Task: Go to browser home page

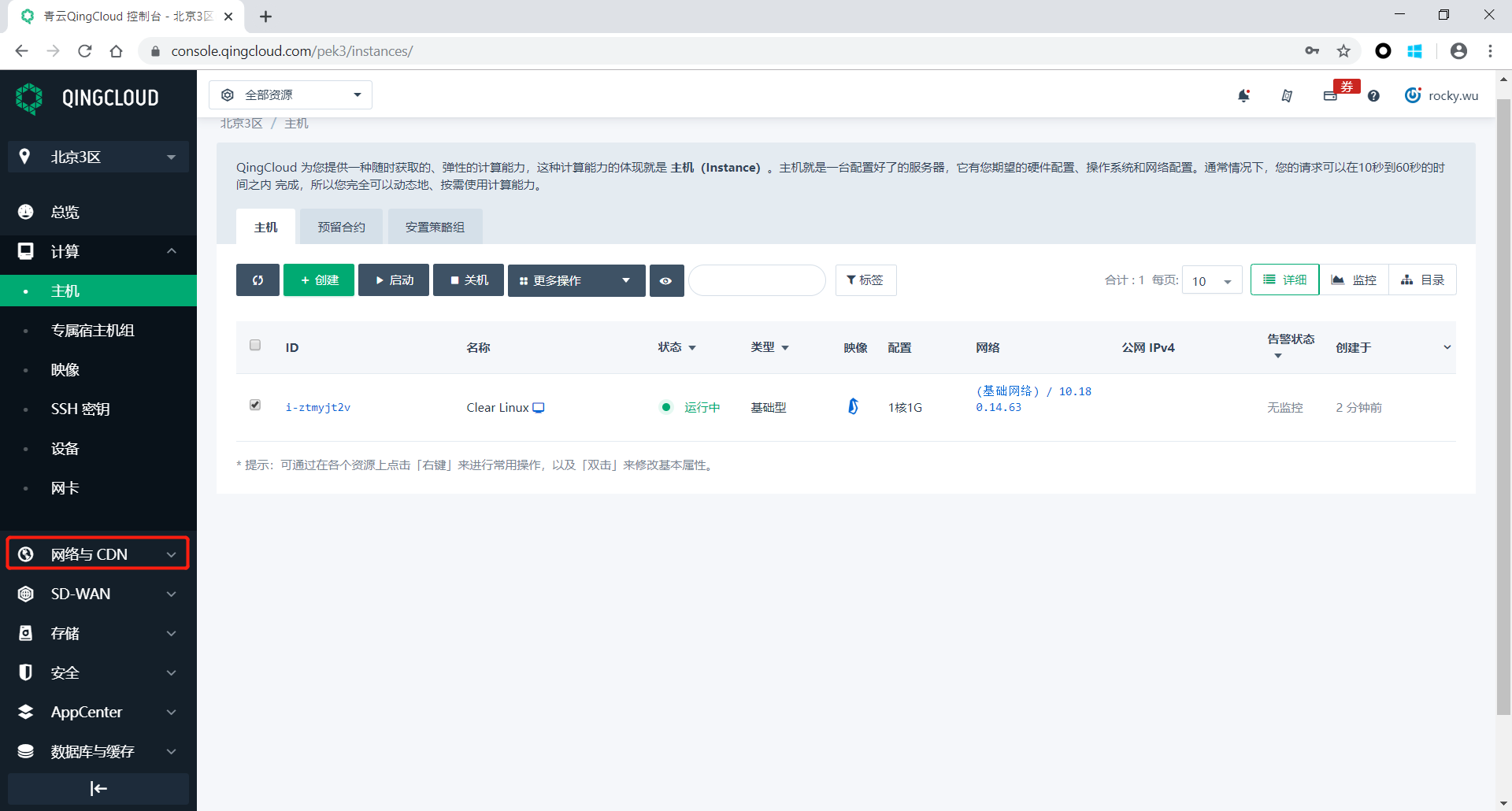Action: pos(117,51)
